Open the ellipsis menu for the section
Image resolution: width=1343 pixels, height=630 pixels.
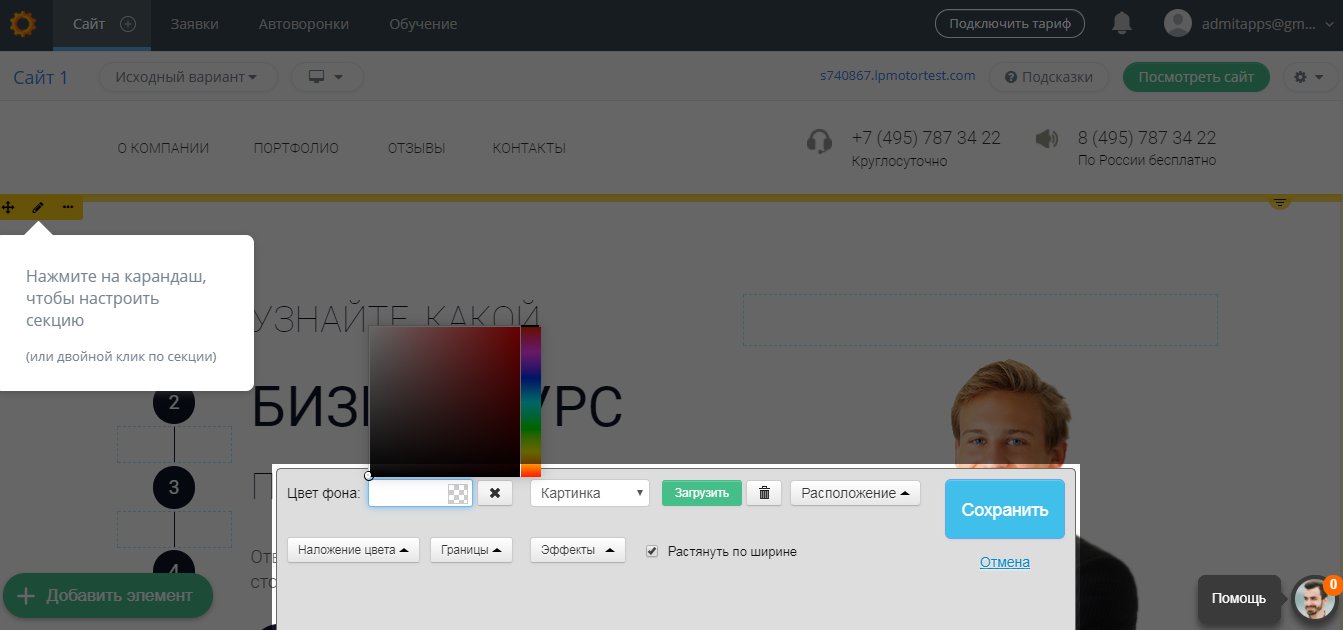(x=67, y=207)
